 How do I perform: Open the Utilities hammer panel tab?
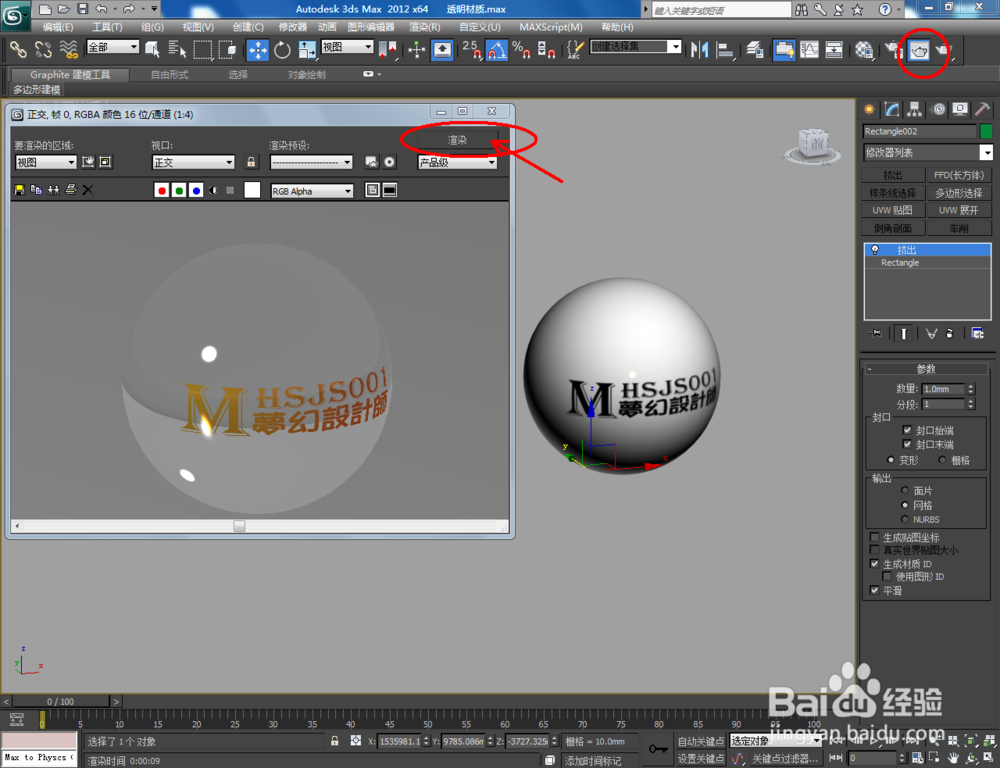(983, 110)
